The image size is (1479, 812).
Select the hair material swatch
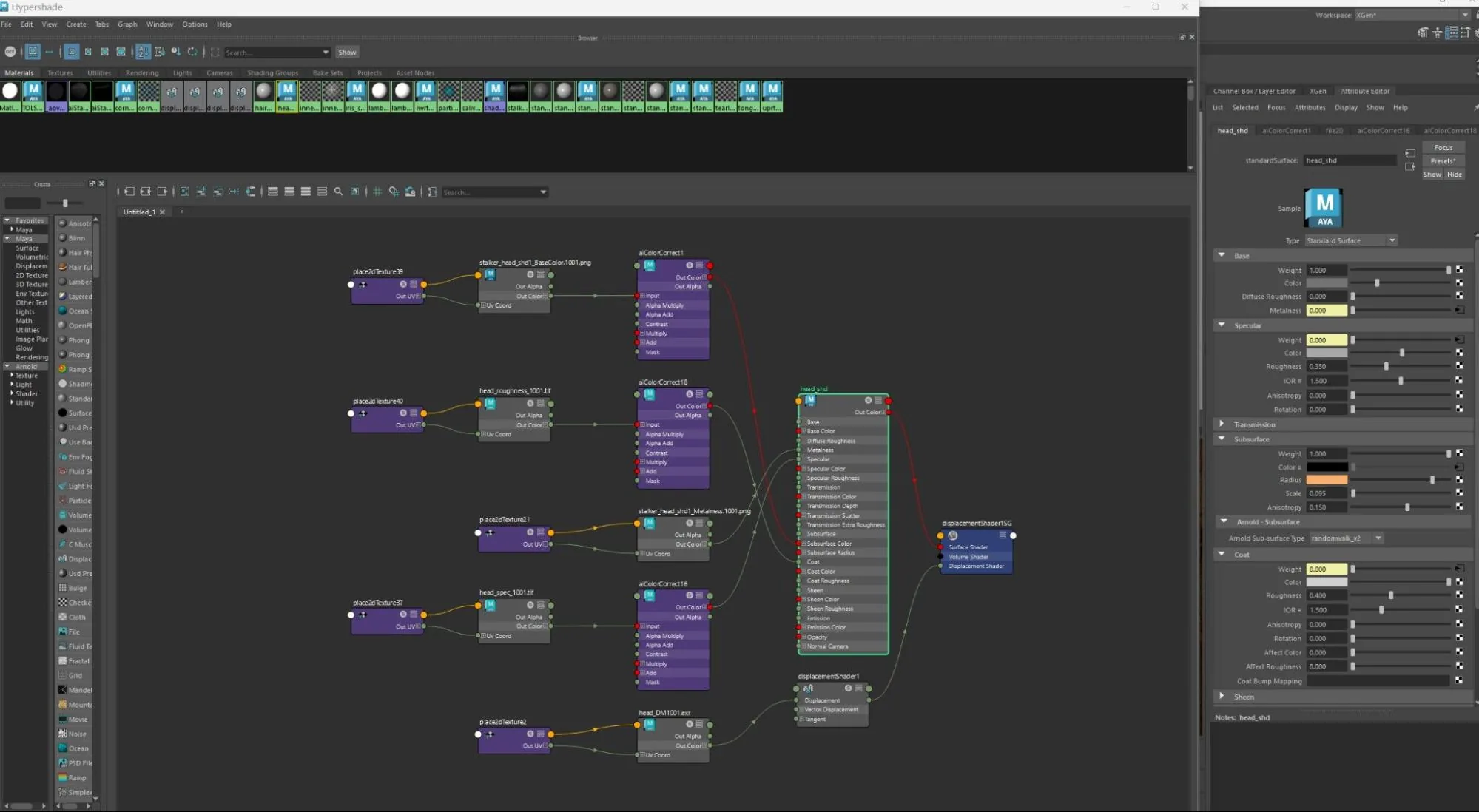click(263, 95)
